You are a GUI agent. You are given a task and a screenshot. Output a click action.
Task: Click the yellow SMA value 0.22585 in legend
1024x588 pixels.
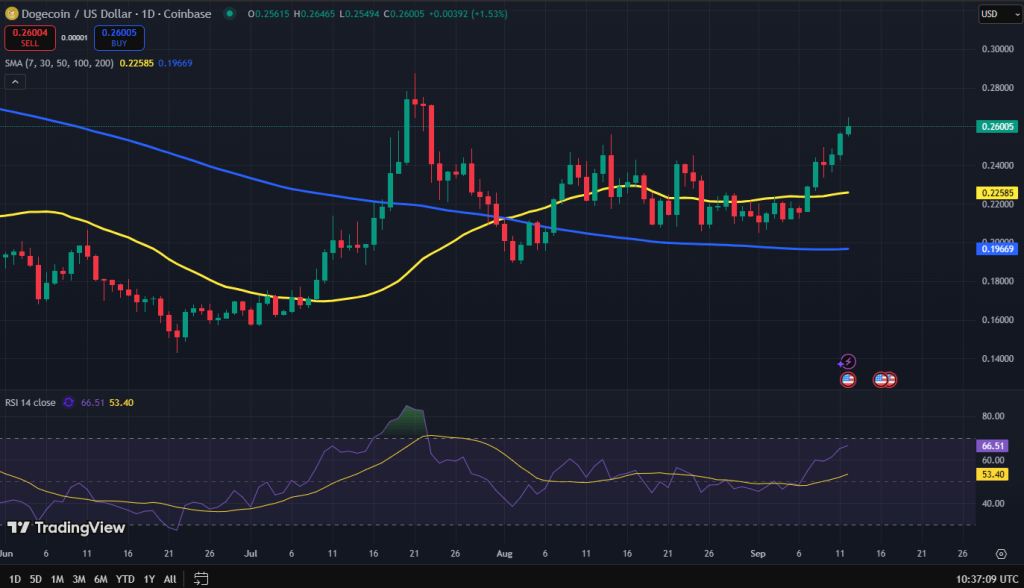pos(136,63)
